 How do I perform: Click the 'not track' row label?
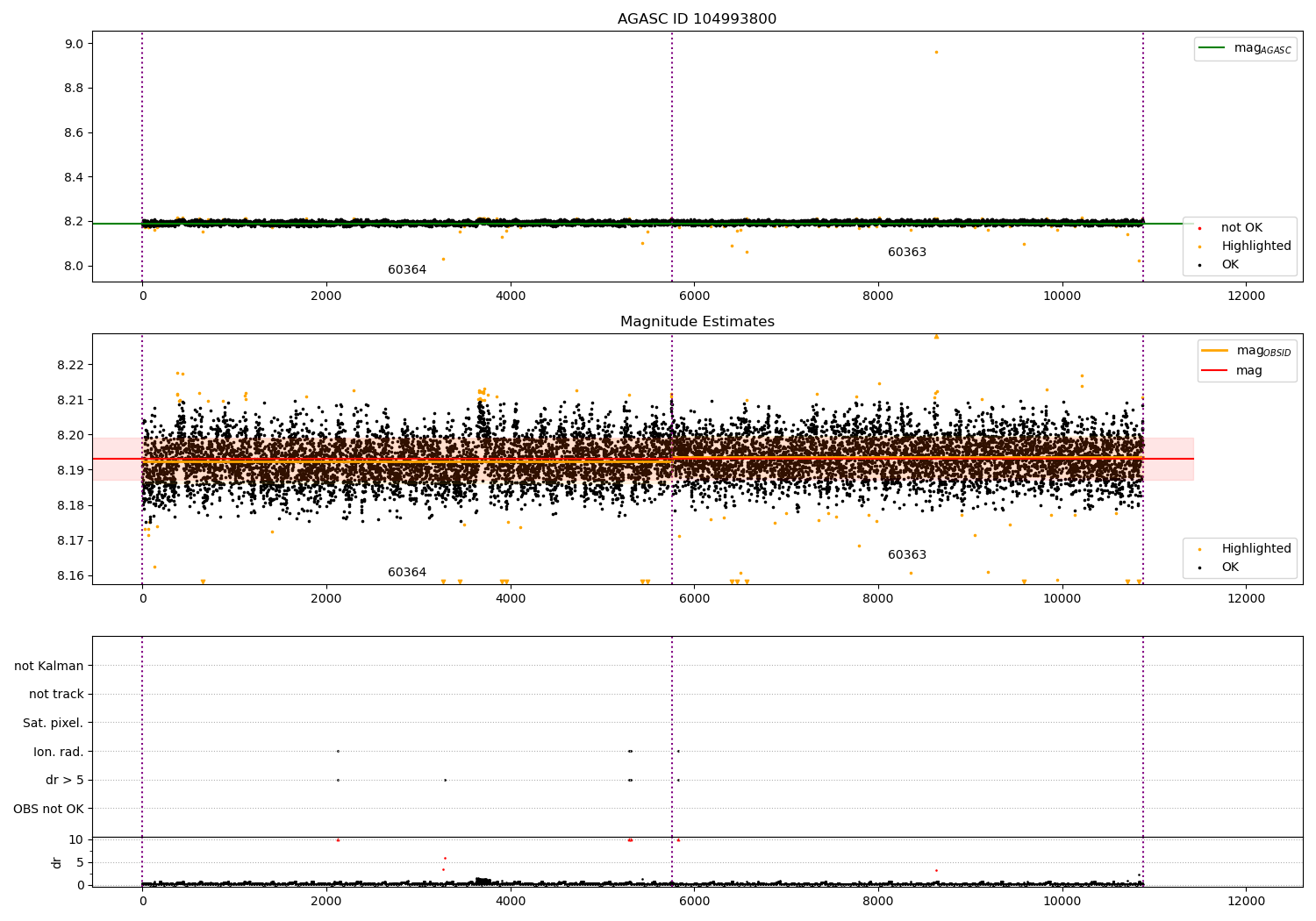click(56, 695)
